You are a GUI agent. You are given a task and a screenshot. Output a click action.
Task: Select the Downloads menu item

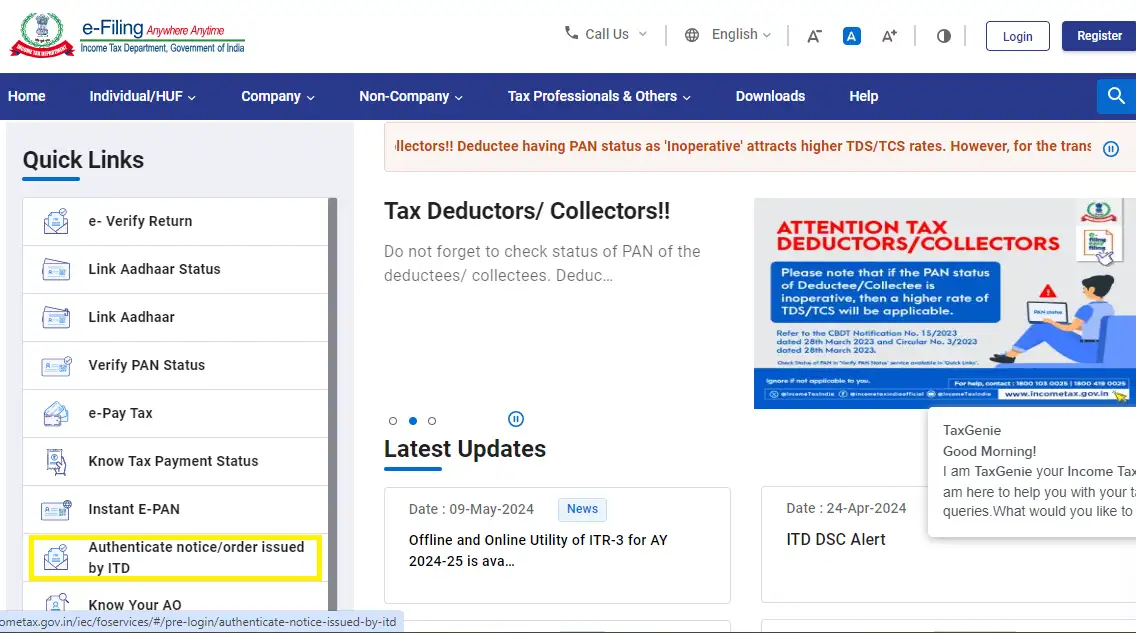click(x=770, y=96)
